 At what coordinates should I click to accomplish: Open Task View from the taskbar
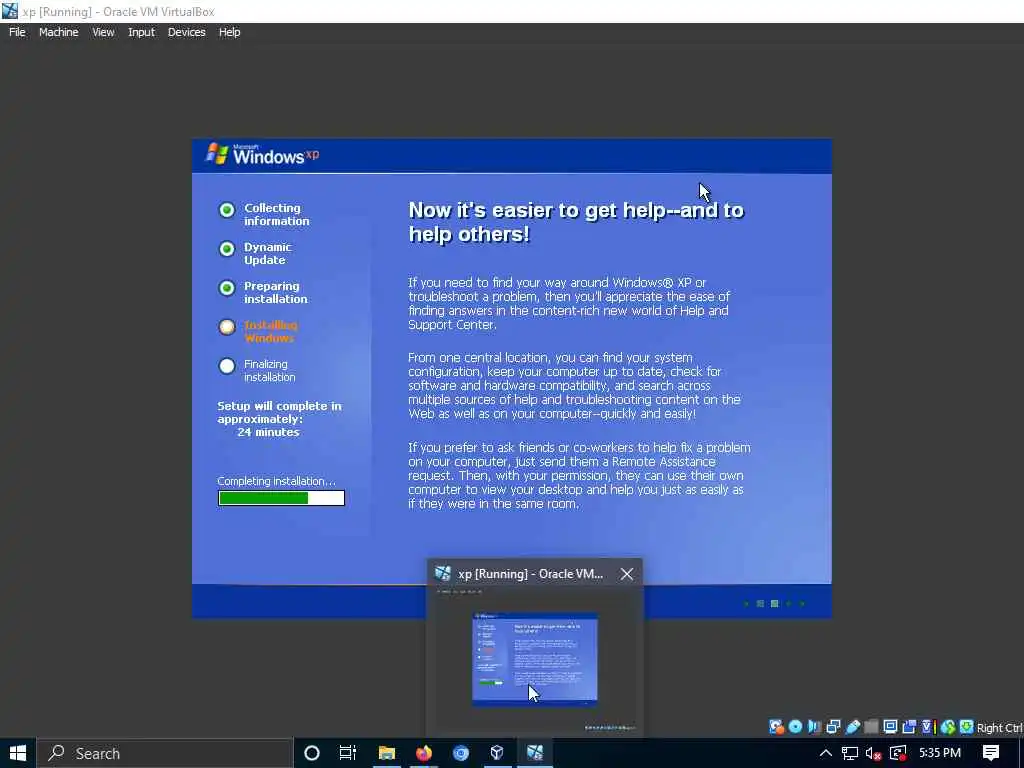pos(347,753)
